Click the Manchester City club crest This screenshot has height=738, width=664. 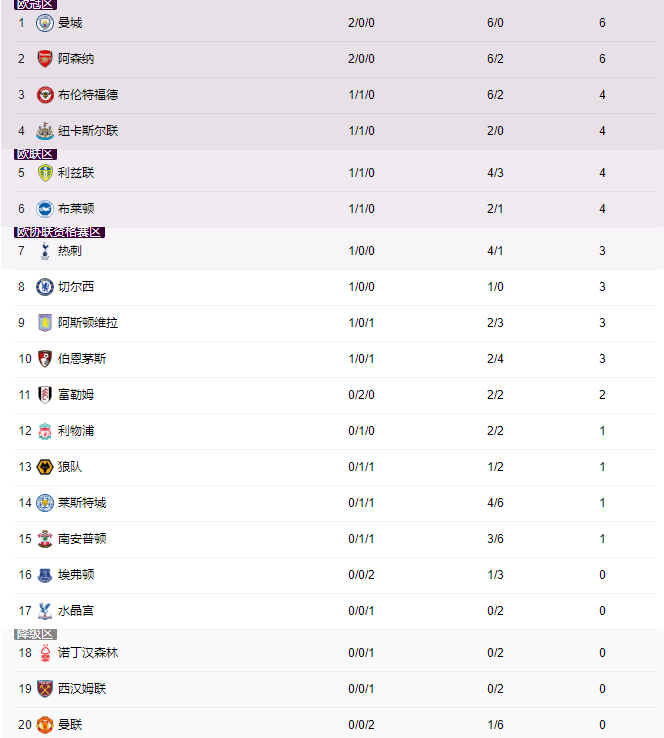pos(45,23)
